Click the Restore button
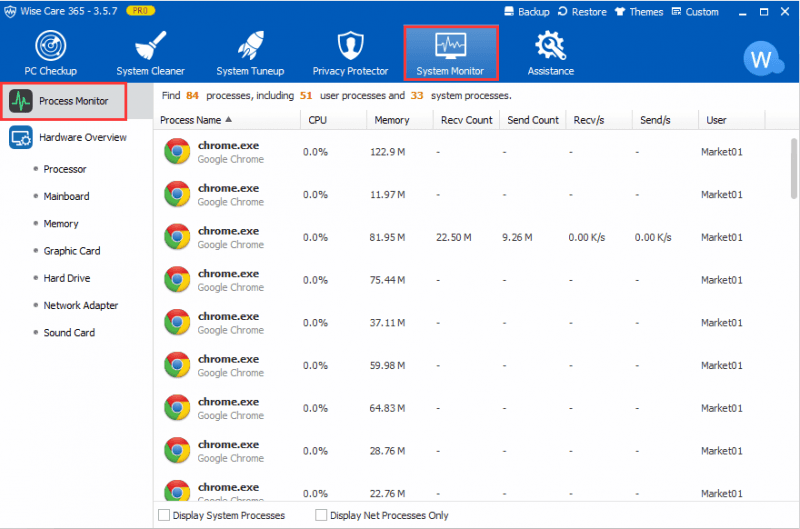Screen dimensions: 800x529 point(582,12)
